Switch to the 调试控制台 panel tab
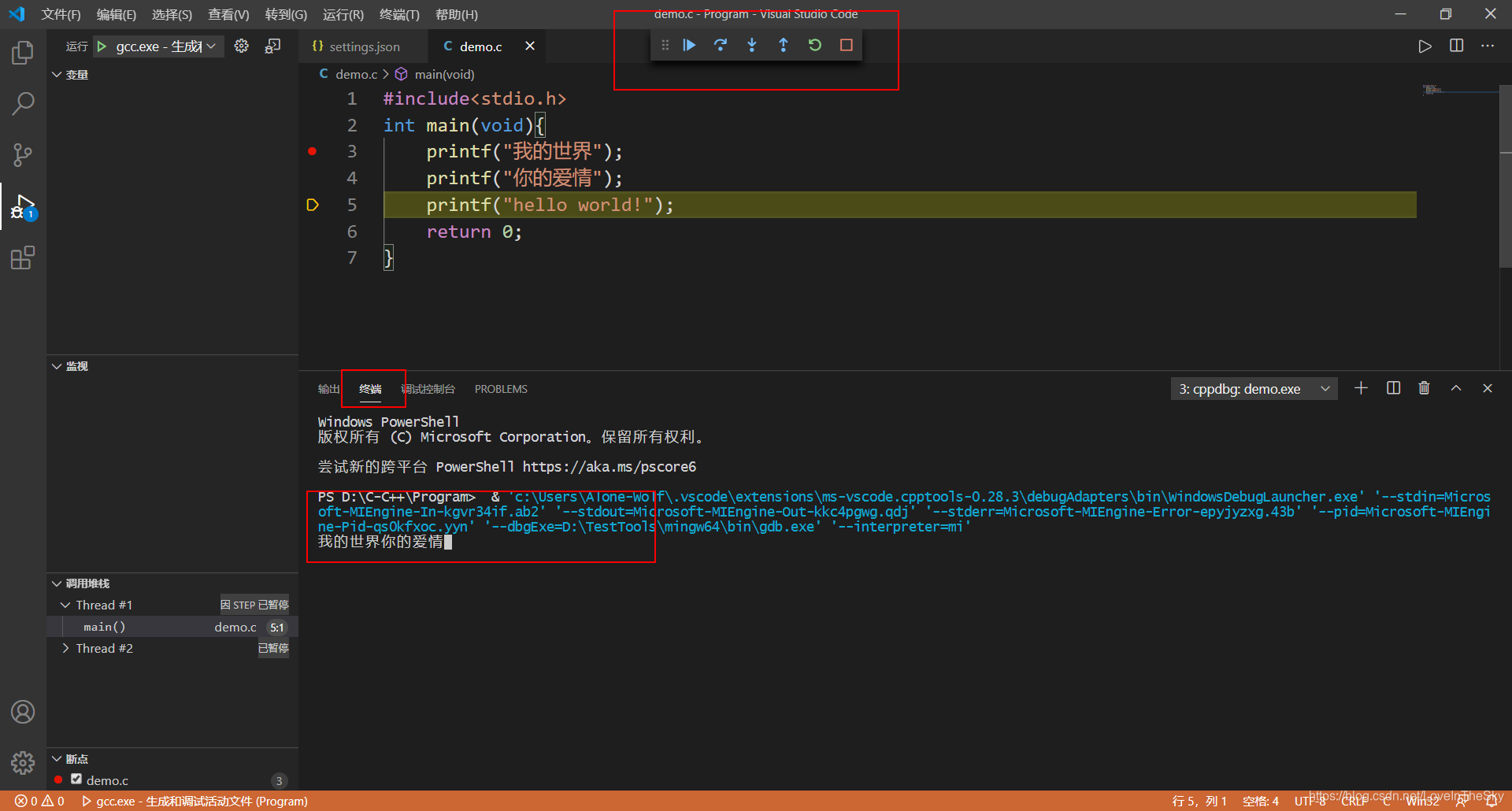Screen dimensions: 1512x811 point(428,389)
